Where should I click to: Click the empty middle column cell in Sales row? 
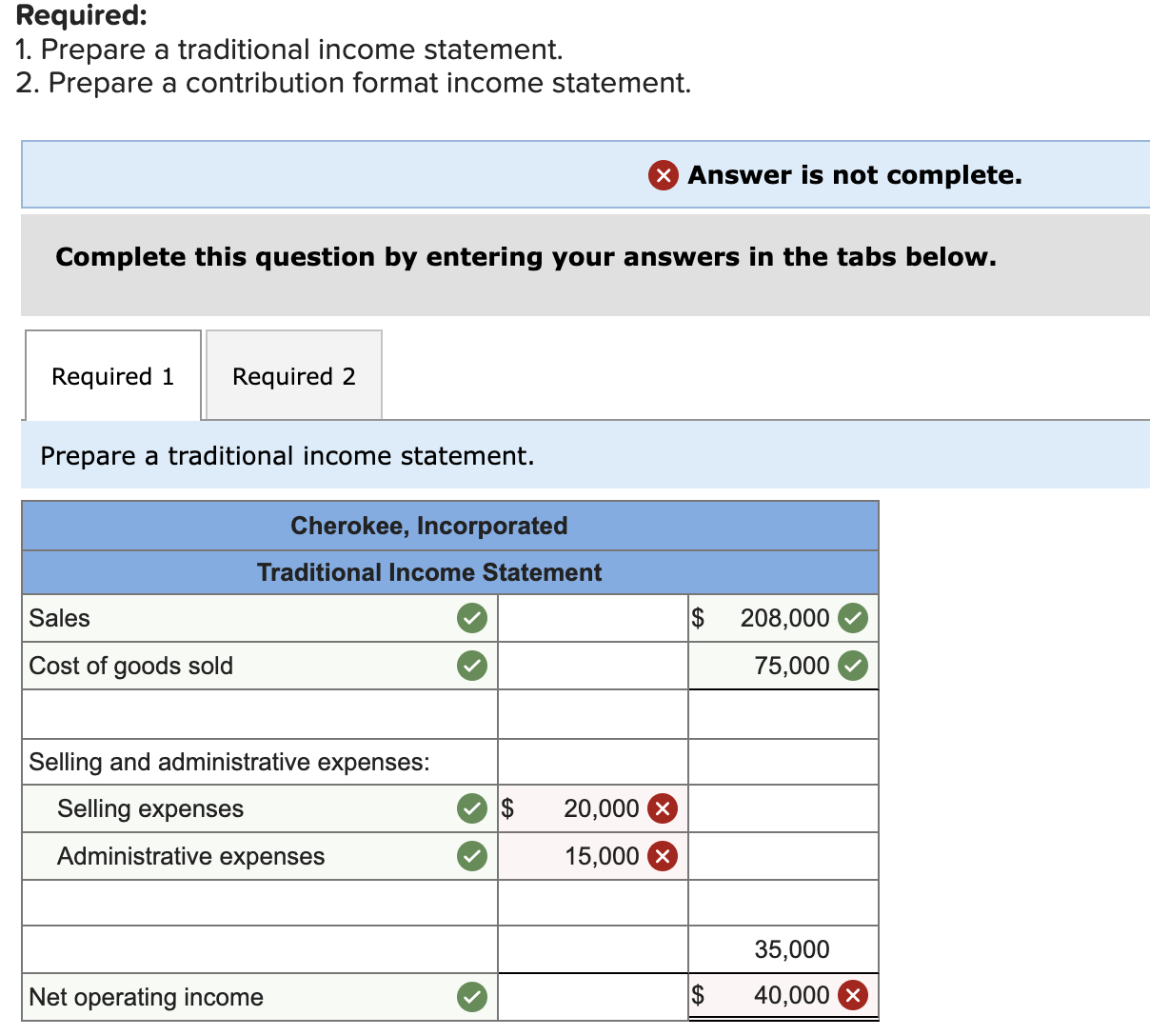pyautogui.click(x=593, y=618)
